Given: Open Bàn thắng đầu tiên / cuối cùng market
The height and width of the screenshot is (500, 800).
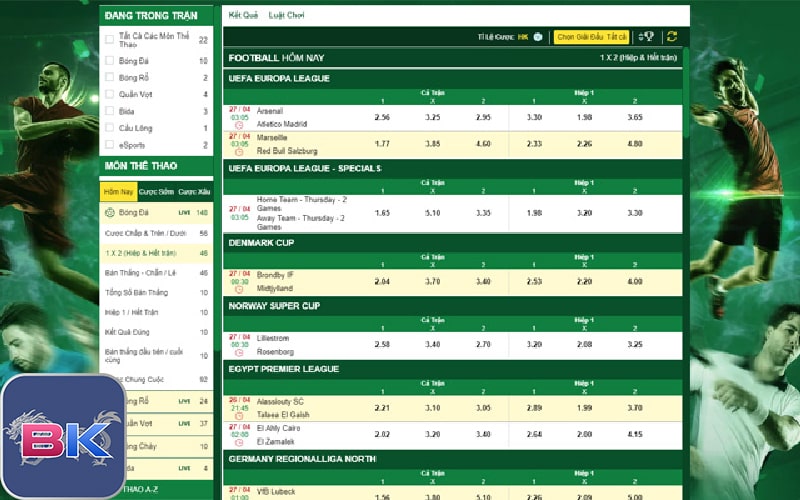Looking at the screenshot, I should click(156, 355).
